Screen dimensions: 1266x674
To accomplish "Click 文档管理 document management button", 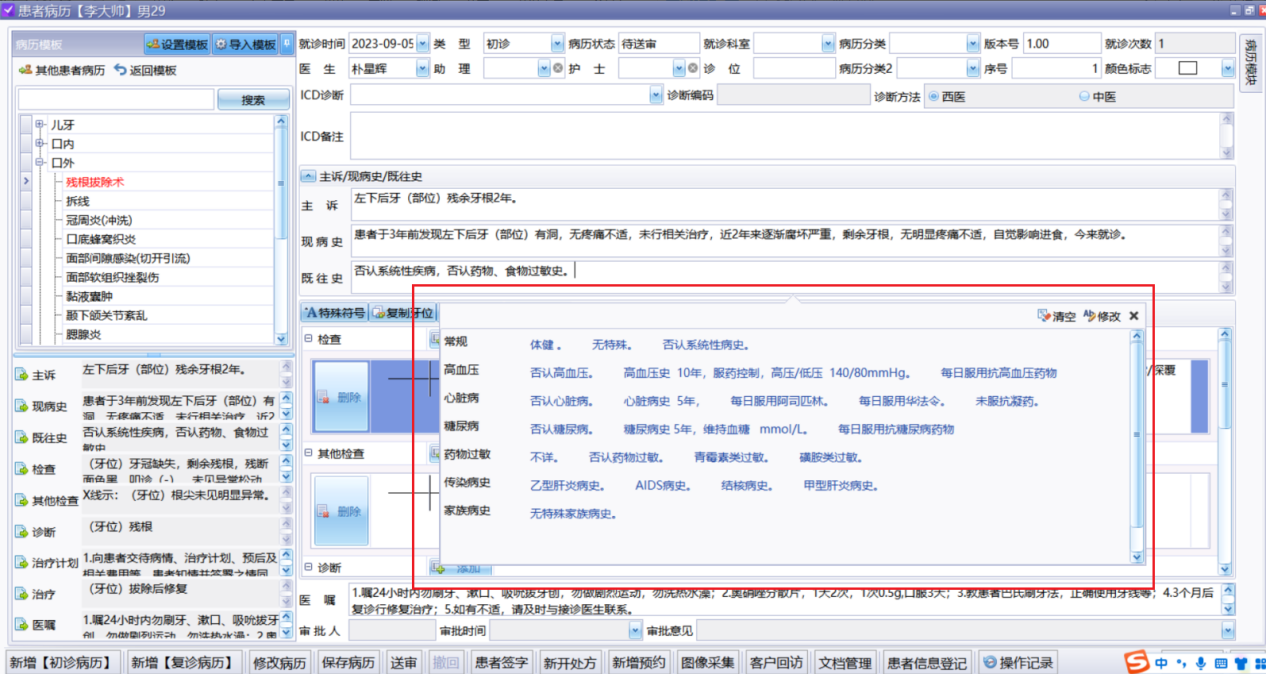I will pyautogui.click(x=846, y=662).
